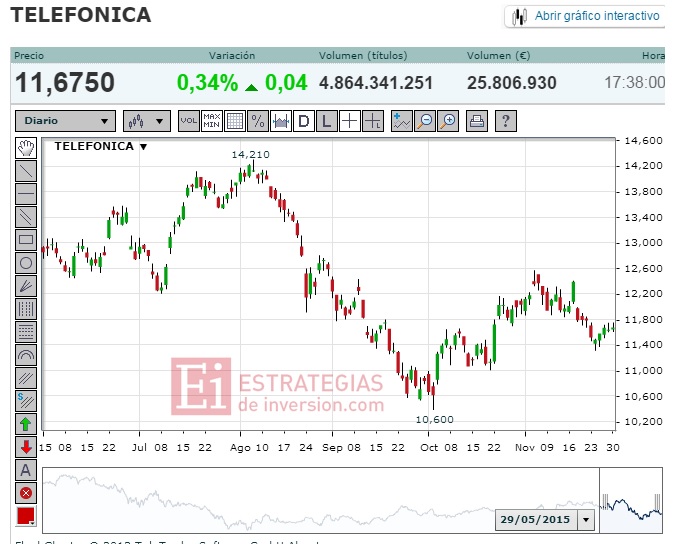The image size is (680, 544).
Task: Select the A text annotation tool
Action: (x=26, y=470)
